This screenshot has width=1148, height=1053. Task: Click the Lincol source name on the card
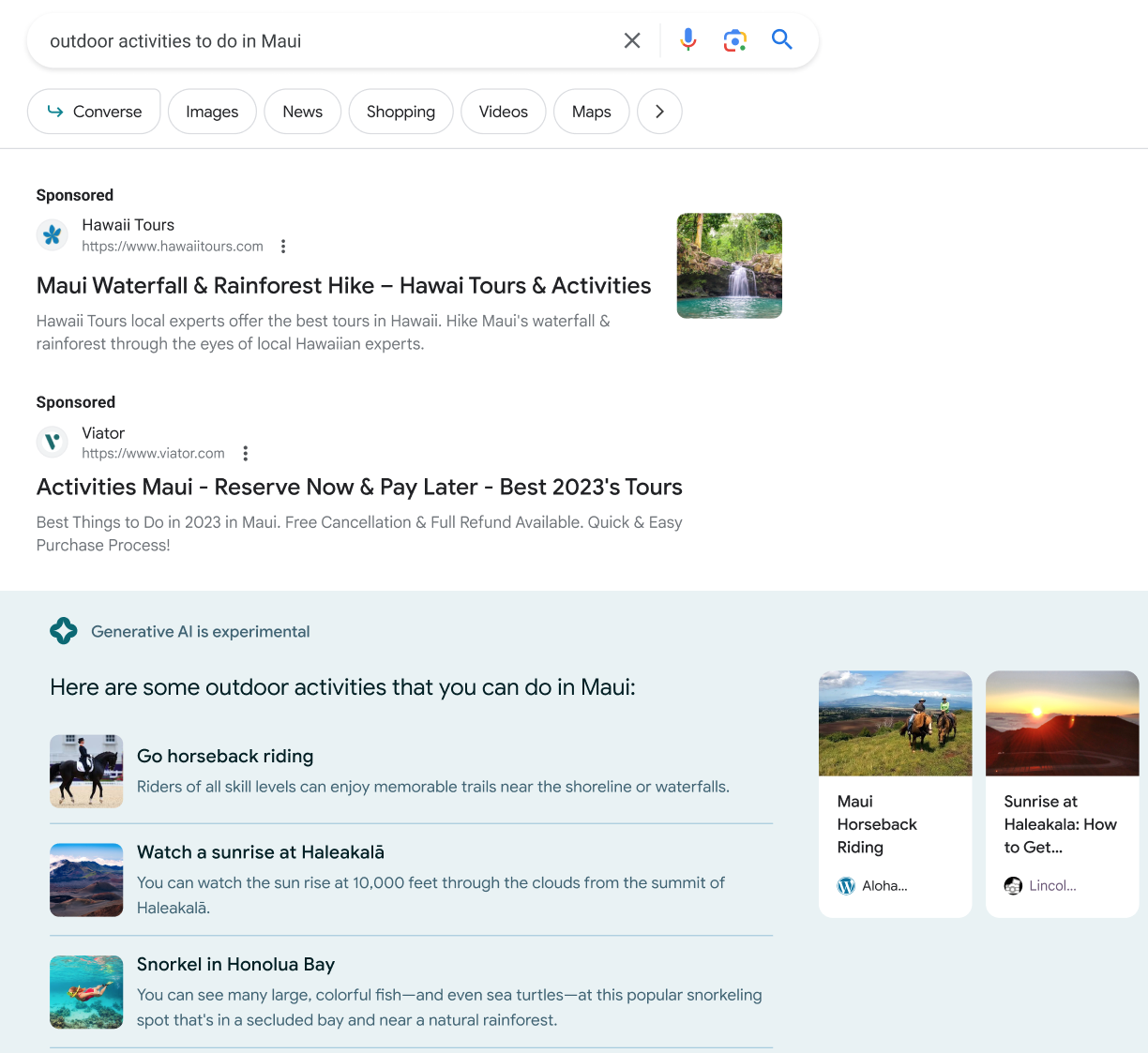click(1052, 885)
